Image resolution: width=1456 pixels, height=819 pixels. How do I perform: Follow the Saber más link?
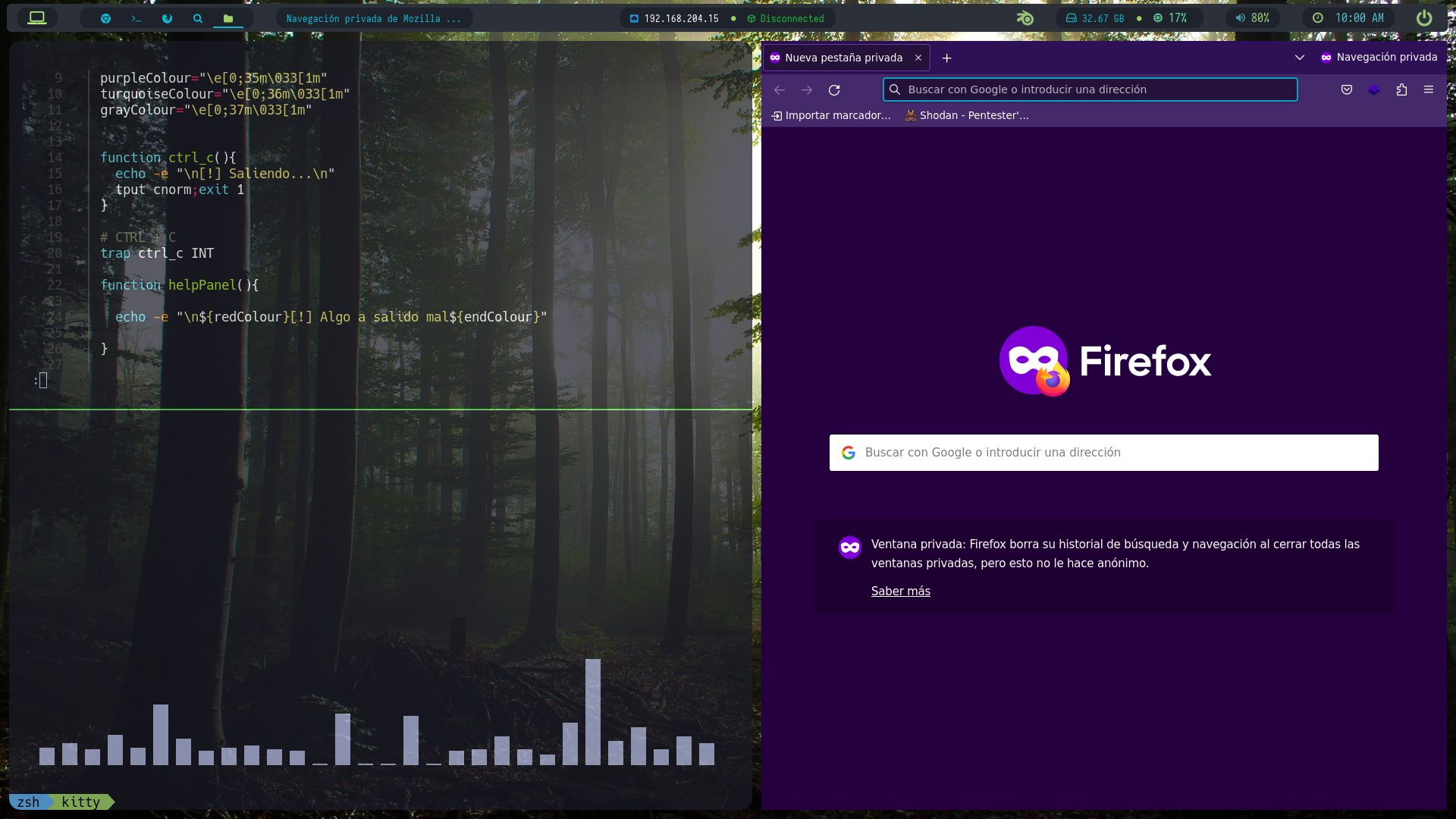tap(900, 591)
